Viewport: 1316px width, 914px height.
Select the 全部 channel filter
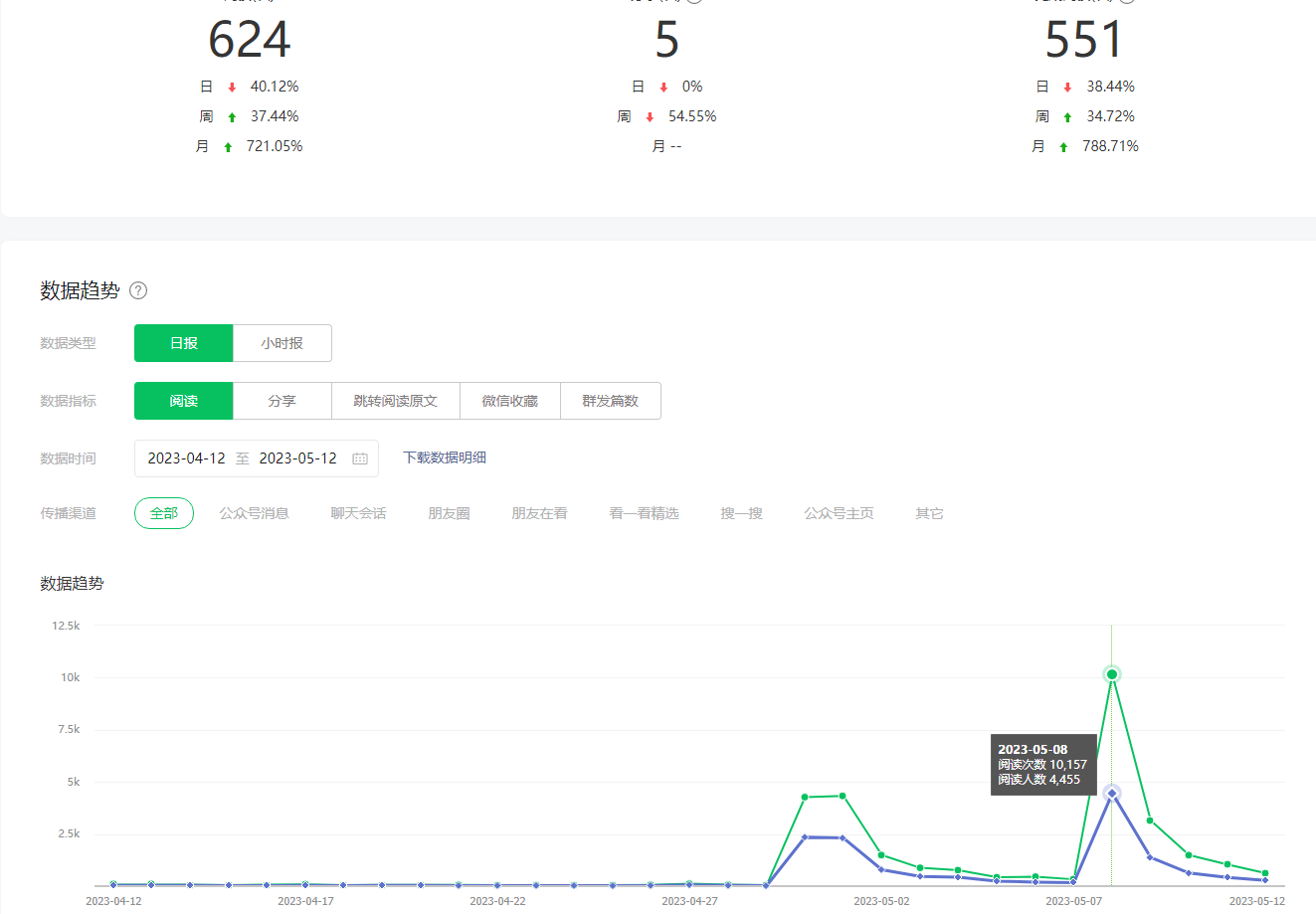[164, 513]
